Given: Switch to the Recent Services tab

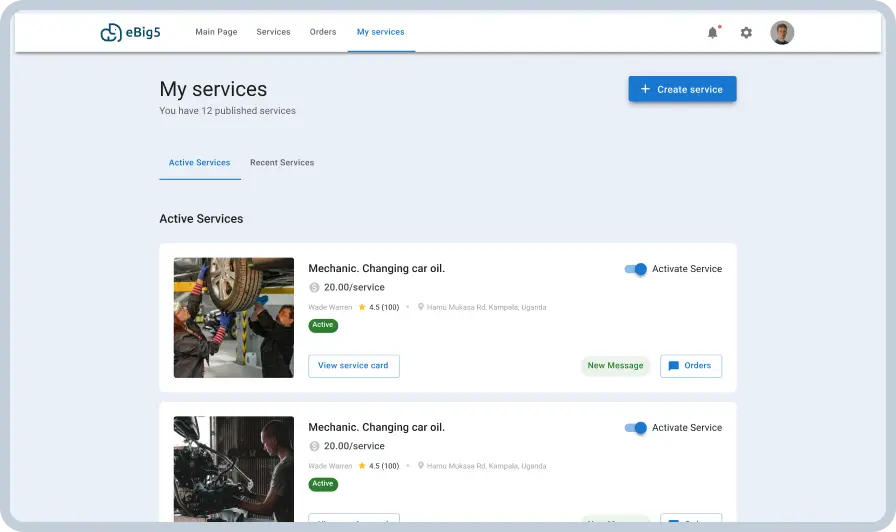Looking at the screenshot, I should pos(282,163).
